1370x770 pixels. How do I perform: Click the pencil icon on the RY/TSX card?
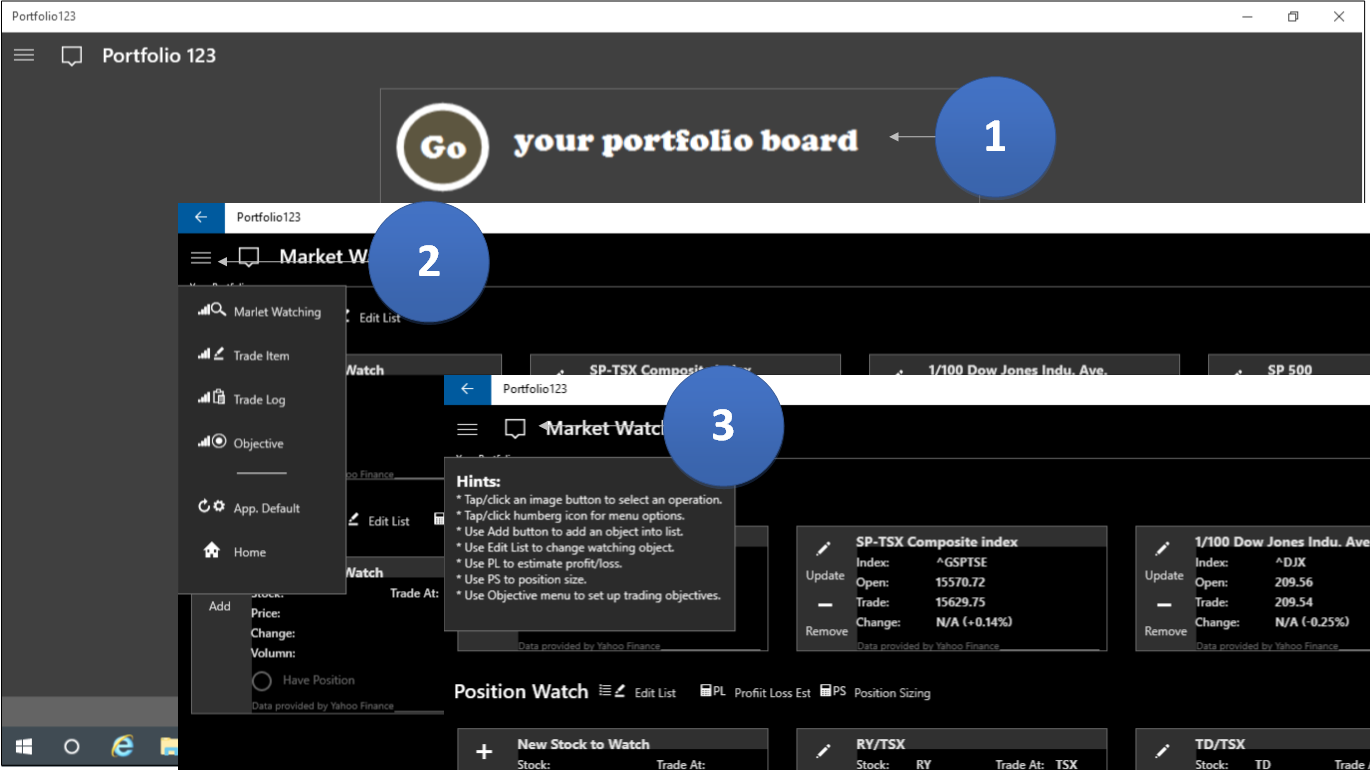pyautogui.click(x=824, y=750)
